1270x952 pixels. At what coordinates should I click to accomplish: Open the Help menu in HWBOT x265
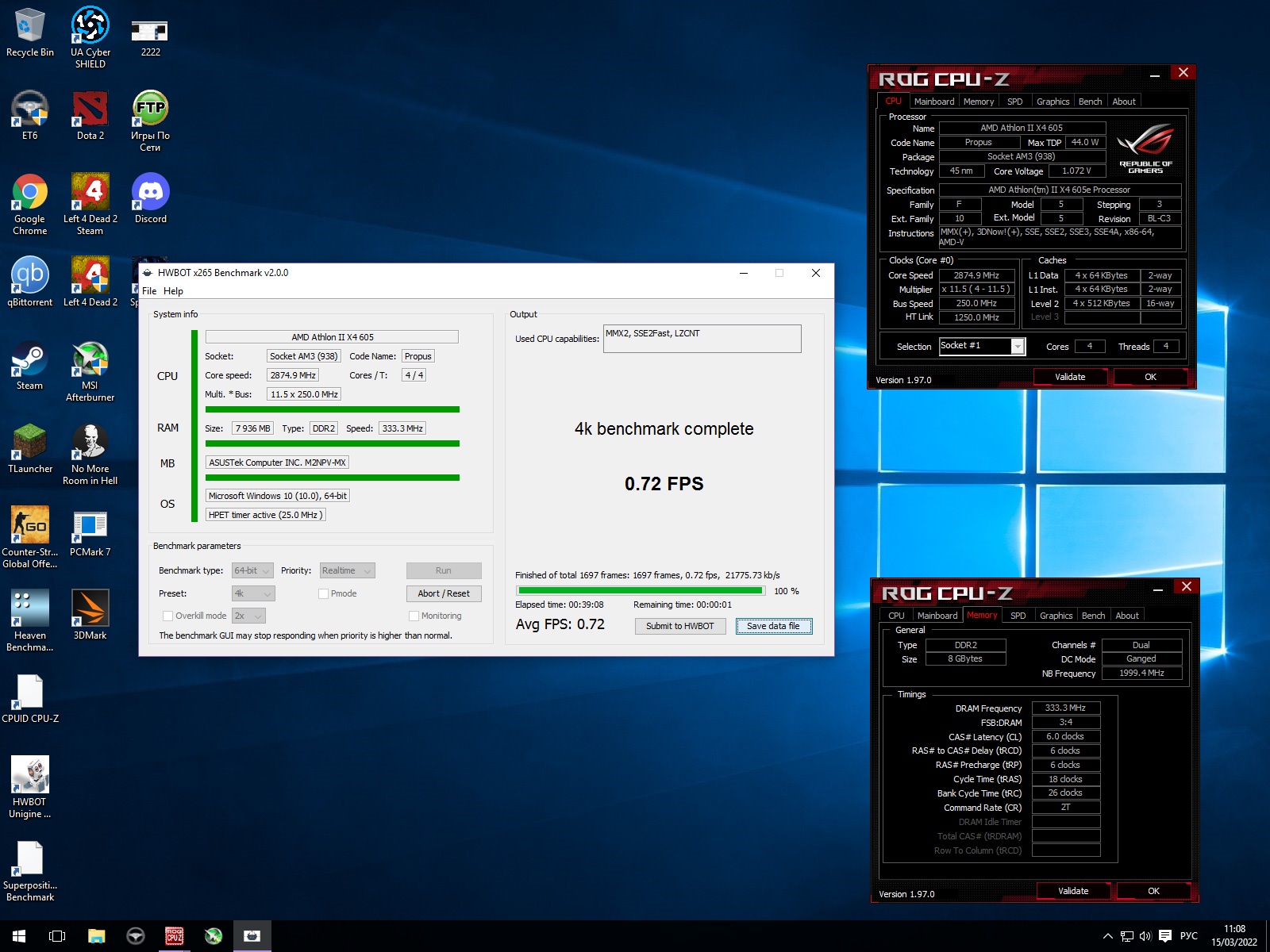point(173,291)
